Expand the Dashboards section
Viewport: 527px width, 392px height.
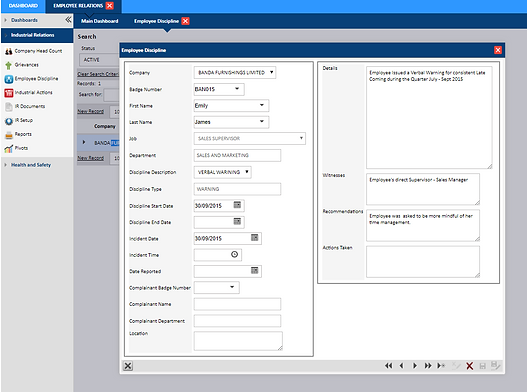click(5, 20)
